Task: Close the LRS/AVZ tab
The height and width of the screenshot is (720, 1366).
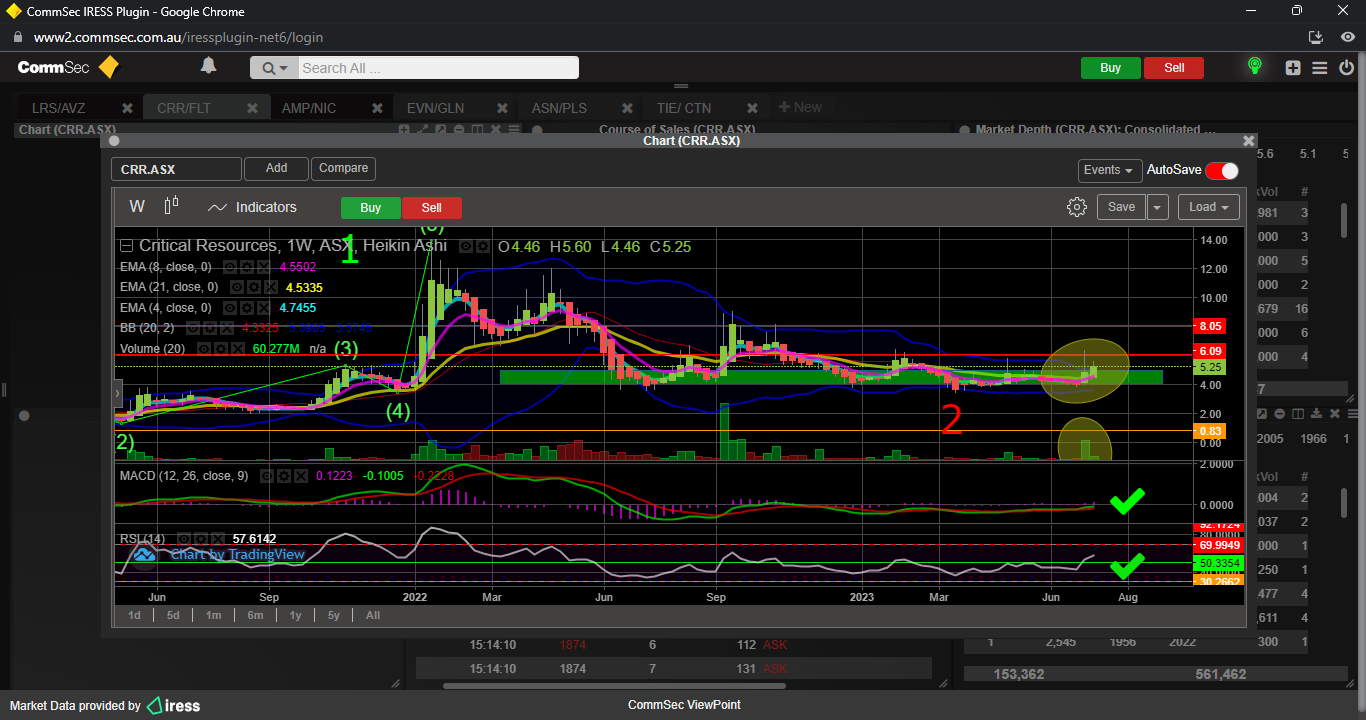Action: click(x=127, y=108)
